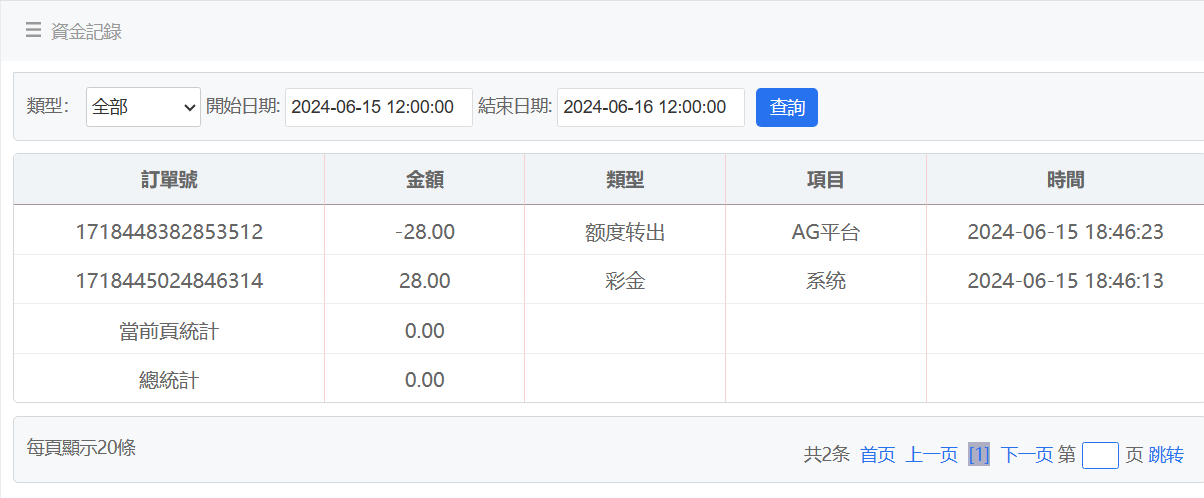
Task: Go to 首页 first page link
Action: point(877,455)
